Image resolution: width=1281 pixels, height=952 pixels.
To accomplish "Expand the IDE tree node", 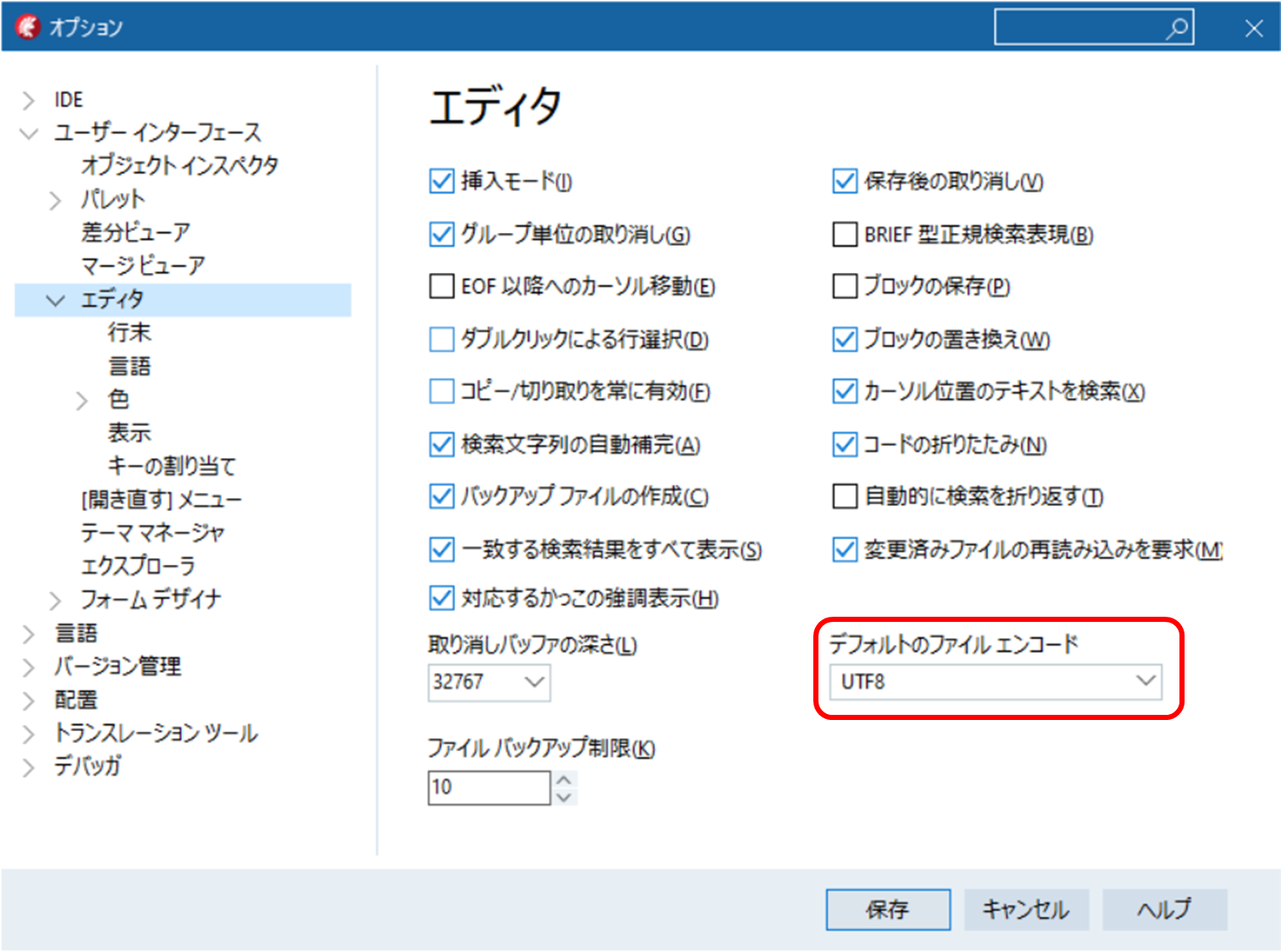I will click(x=27, y=99).
